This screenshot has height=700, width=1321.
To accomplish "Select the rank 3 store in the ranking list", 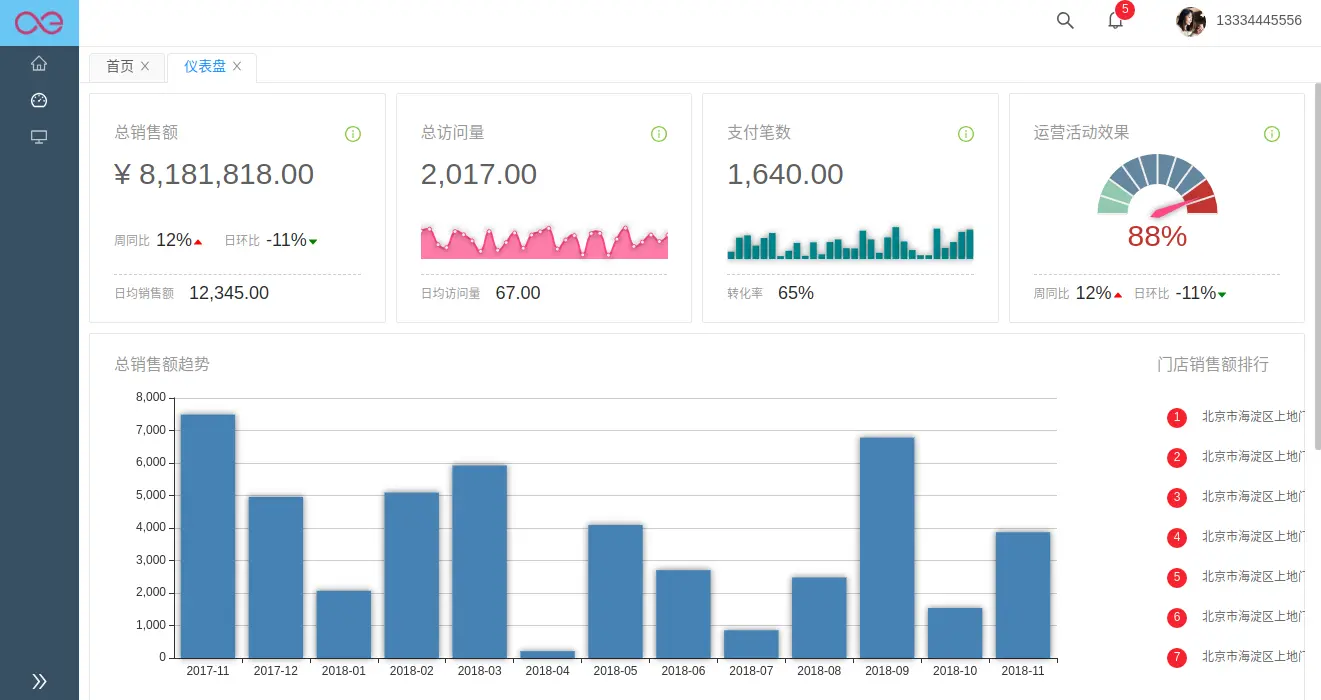I will click(1235, 497).
